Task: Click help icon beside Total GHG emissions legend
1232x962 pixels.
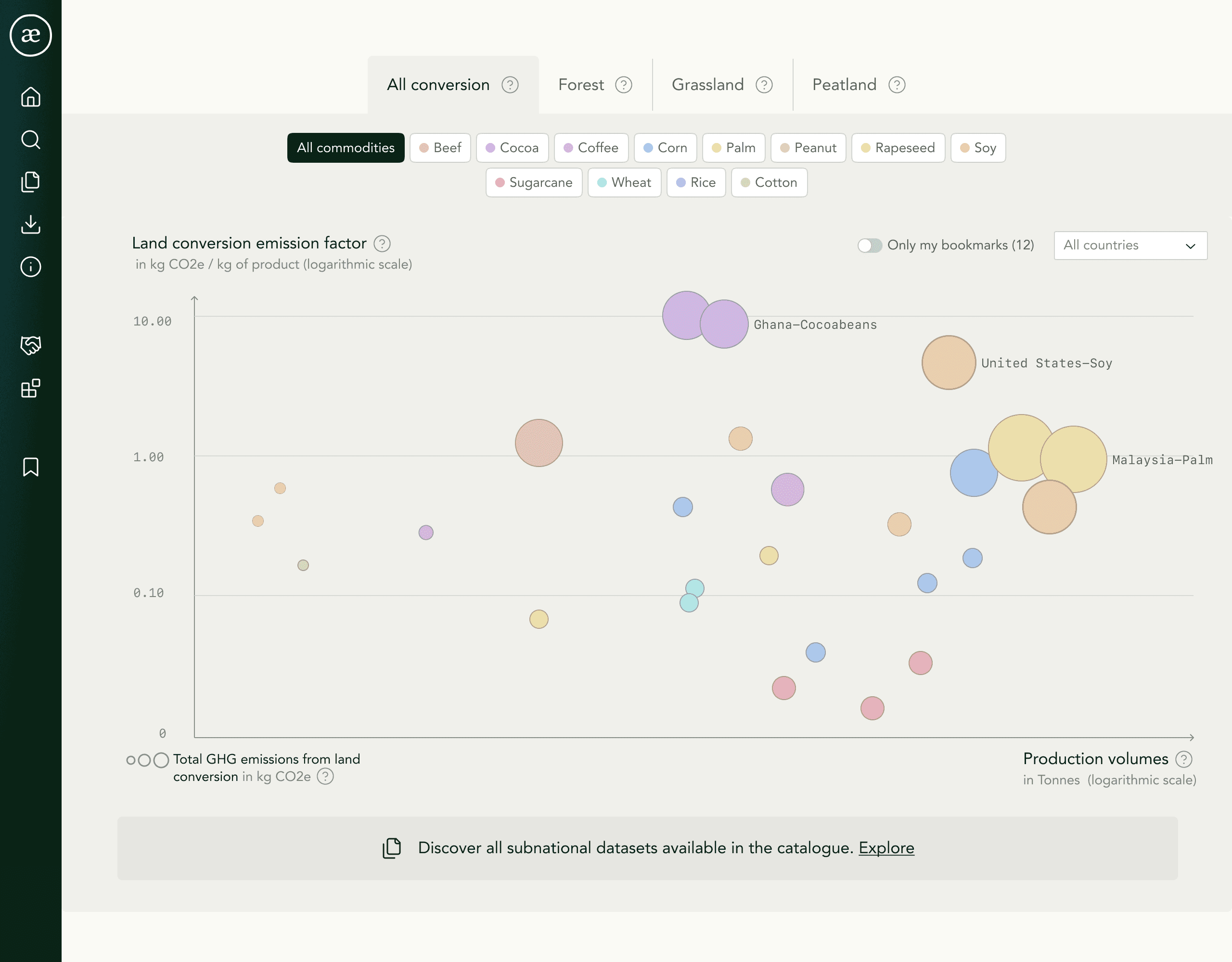Action: click(325, 777)
